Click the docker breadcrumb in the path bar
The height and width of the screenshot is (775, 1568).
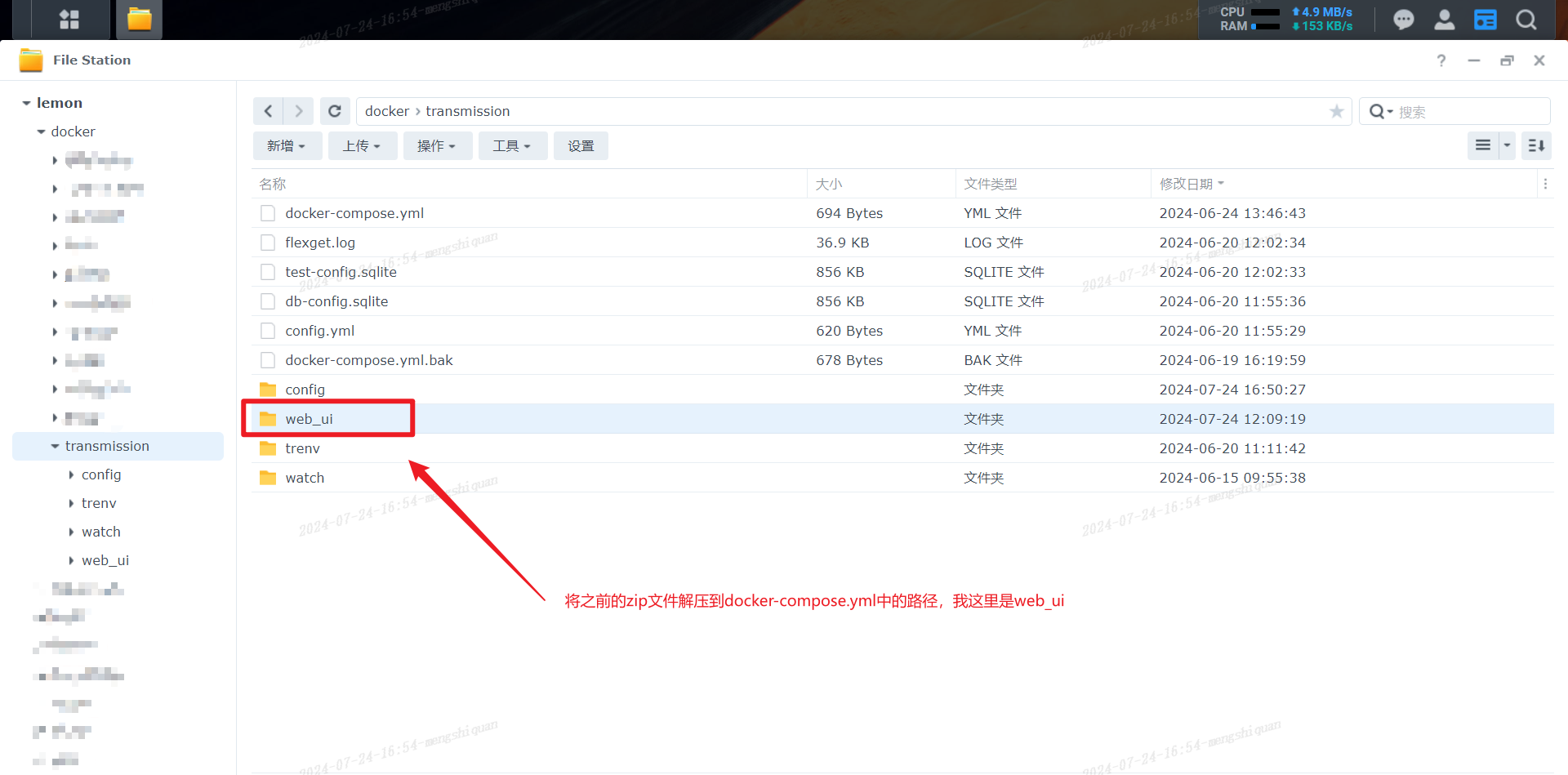[x=387, y=111]
